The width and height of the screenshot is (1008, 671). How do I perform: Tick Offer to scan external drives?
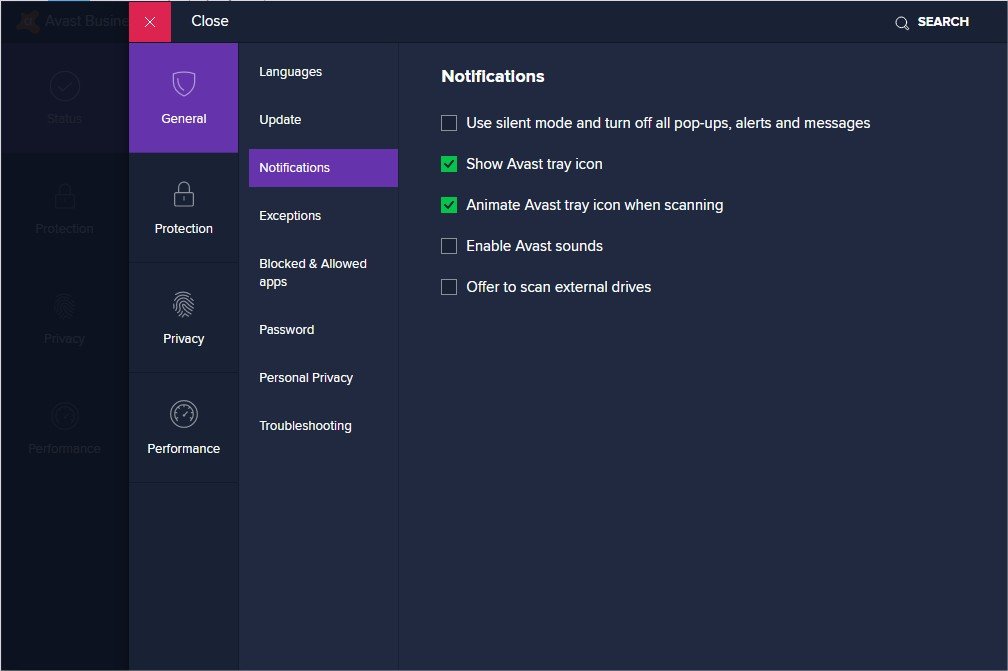(x=449, y=287)
